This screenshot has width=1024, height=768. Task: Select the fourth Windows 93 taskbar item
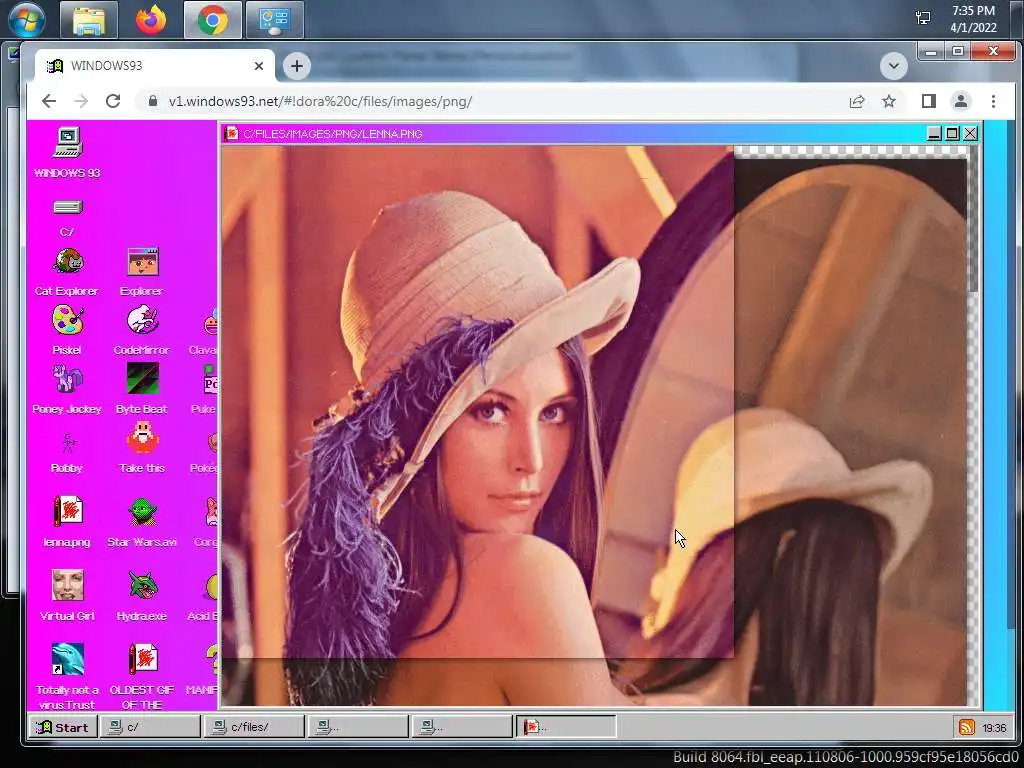click(462, 727)
